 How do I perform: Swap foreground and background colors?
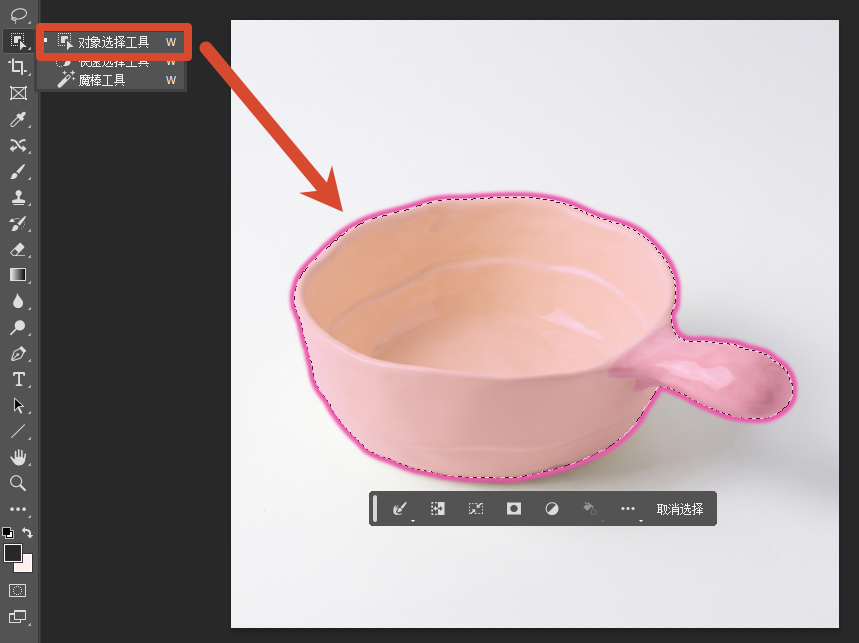click(27, 532)
